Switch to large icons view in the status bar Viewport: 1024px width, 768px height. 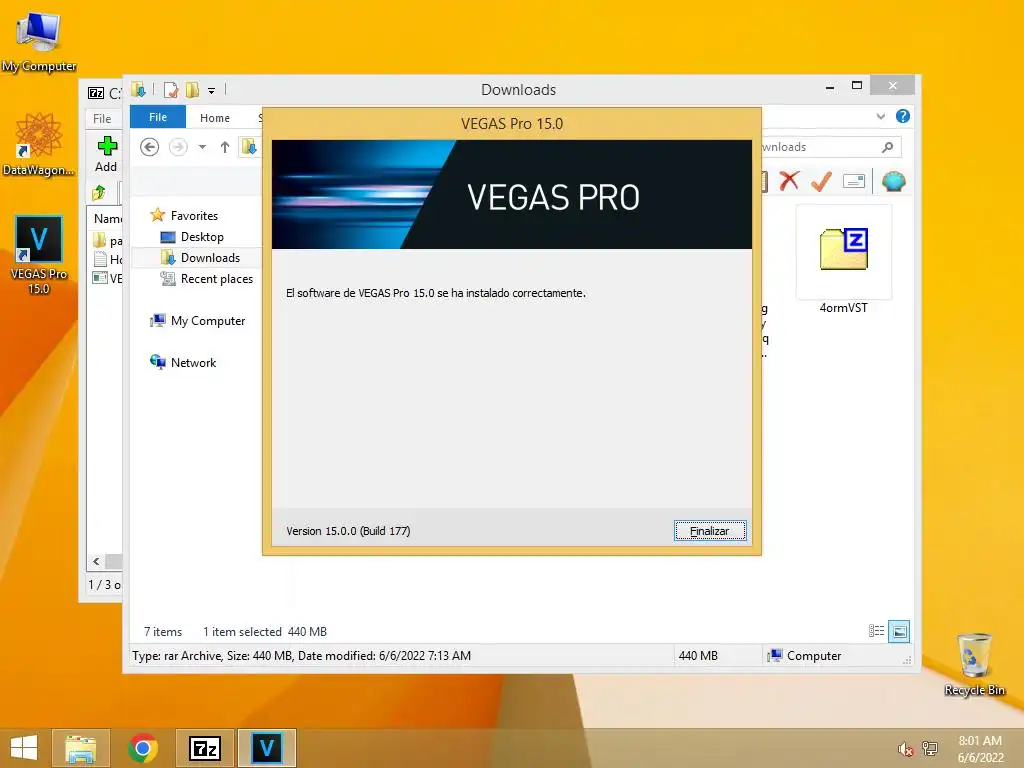[x=899, y=631]
